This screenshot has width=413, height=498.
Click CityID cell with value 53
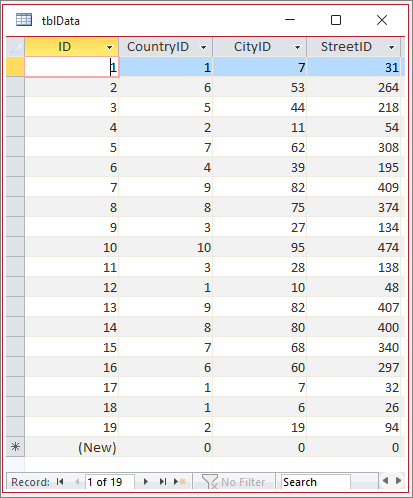click(259, 87)
